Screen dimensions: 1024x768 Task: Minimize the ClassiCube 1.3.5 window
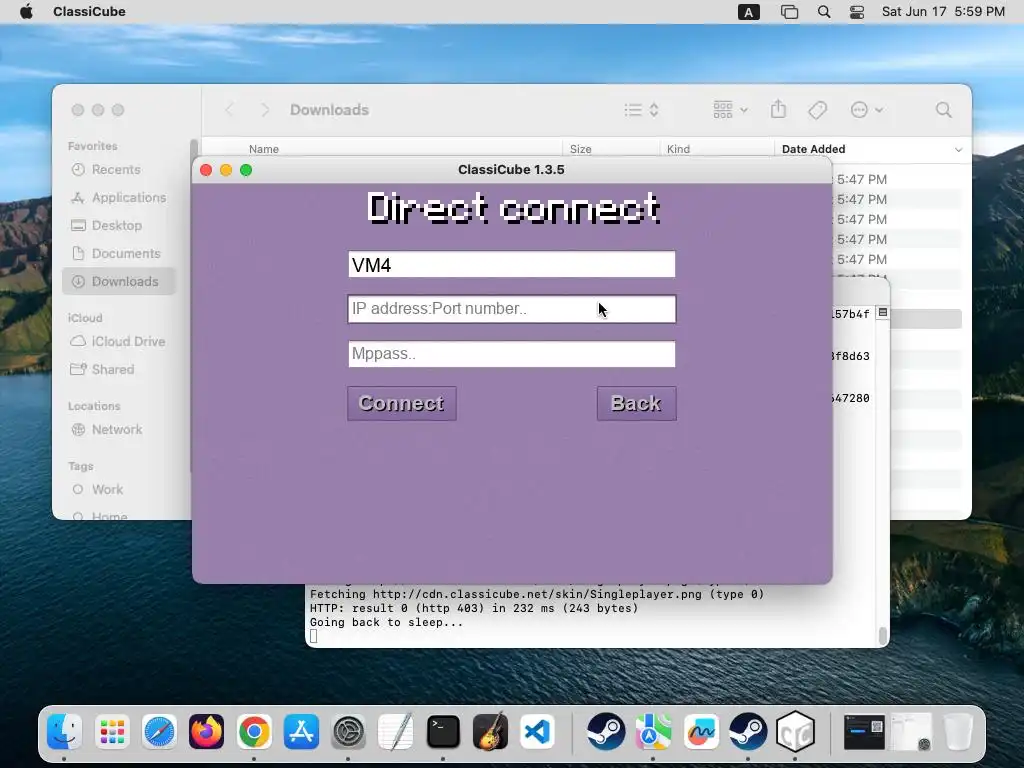226,170
